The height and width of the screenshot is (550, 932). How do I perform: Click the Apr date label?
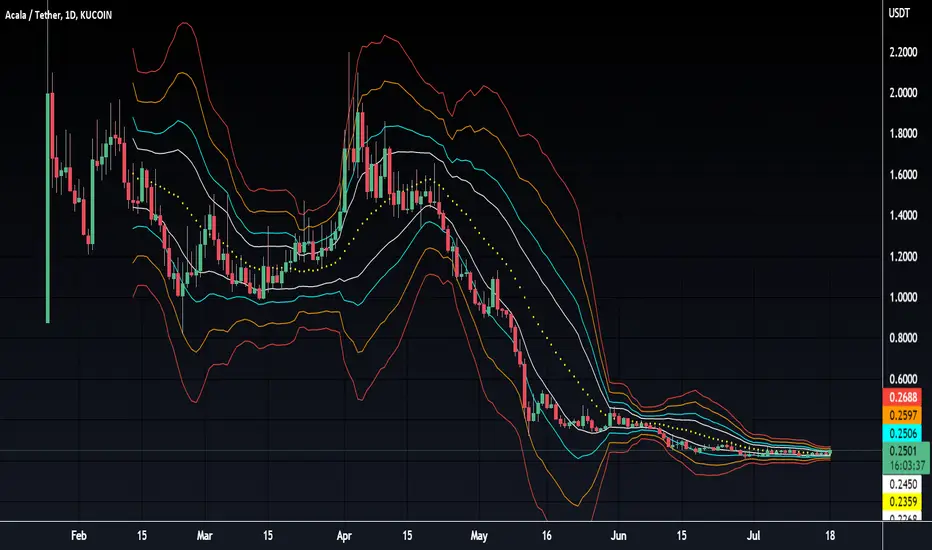pos(344,536)
